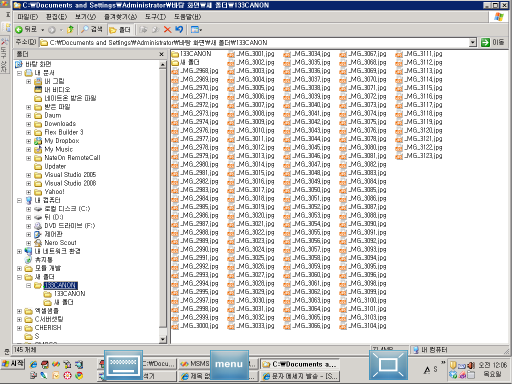Screen dimensions: 512x384
Task: Launch Chrome from quick launch bar
Action: point(79,376)
